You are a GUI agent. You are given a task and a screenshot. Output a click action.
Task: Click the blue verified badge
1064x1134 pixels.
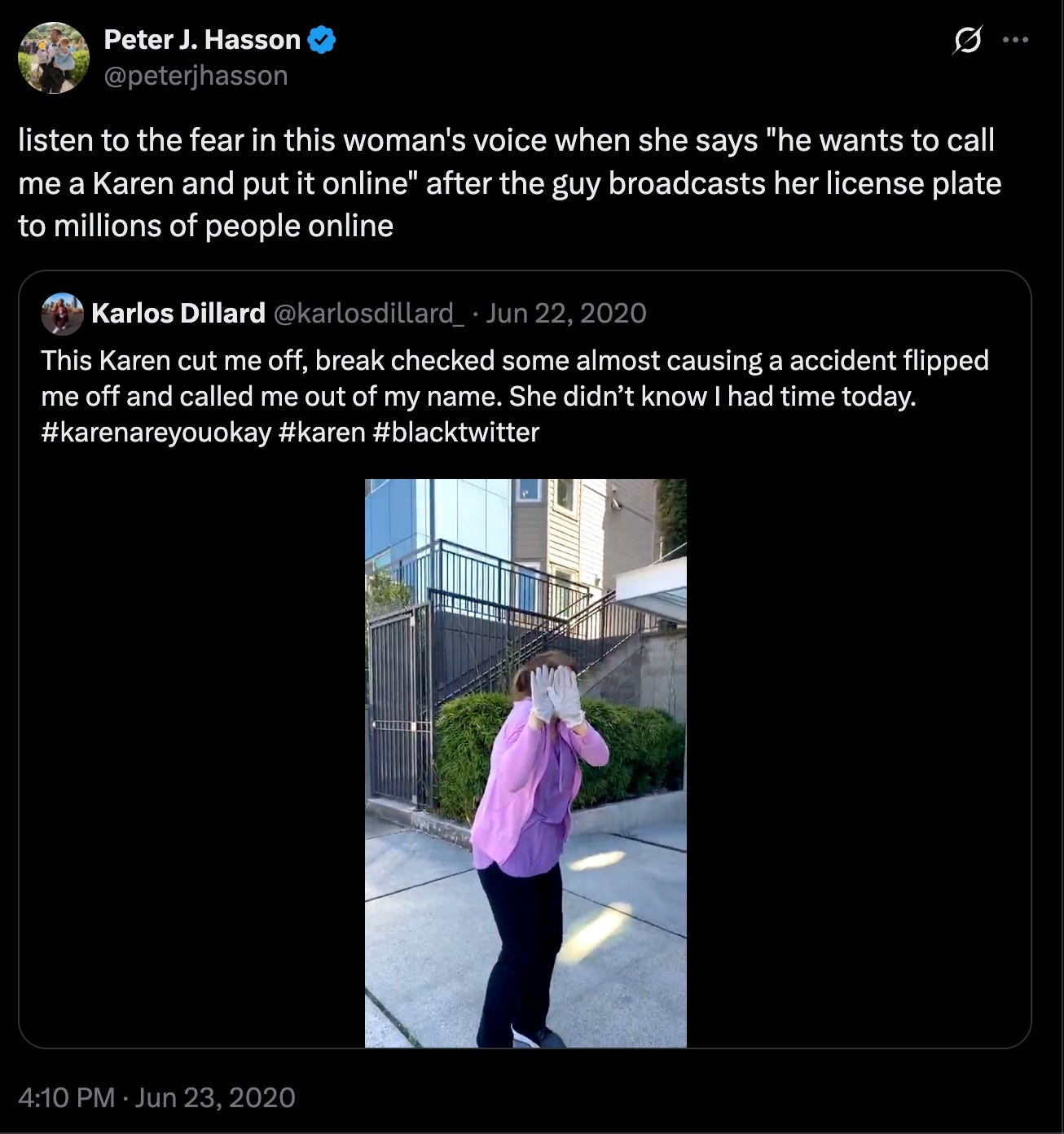point(323,40)
